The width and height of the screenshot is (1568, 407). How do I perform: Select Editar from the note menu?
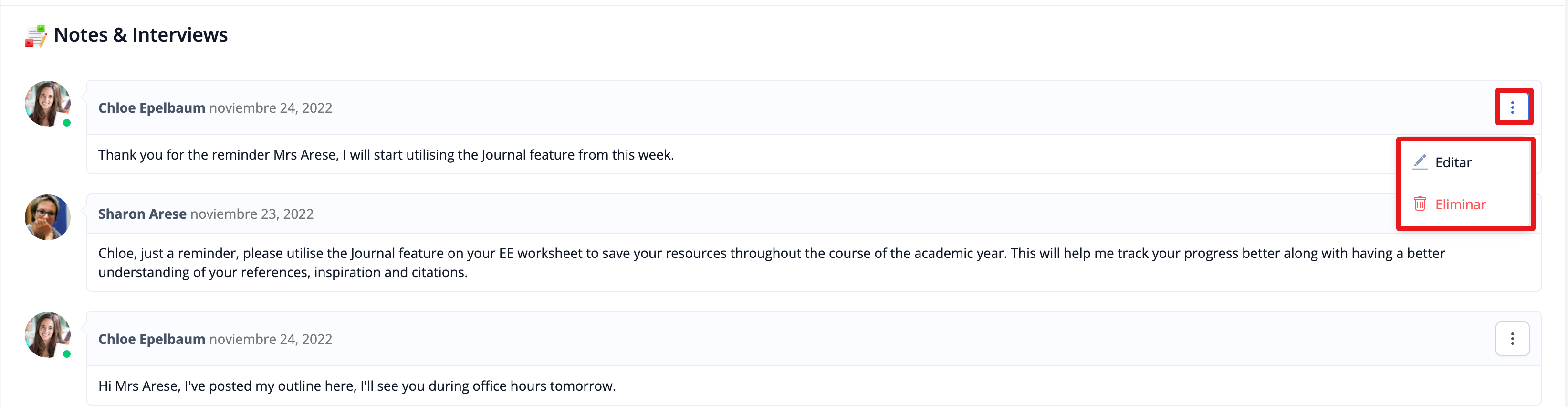(1453, 163)
